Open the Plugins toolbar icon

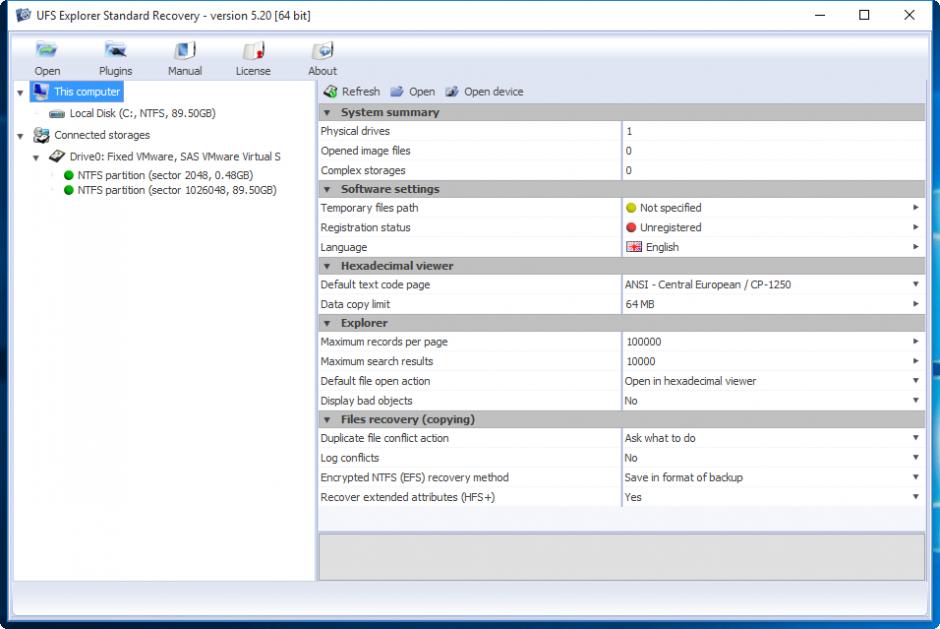(x=115, y=50)
